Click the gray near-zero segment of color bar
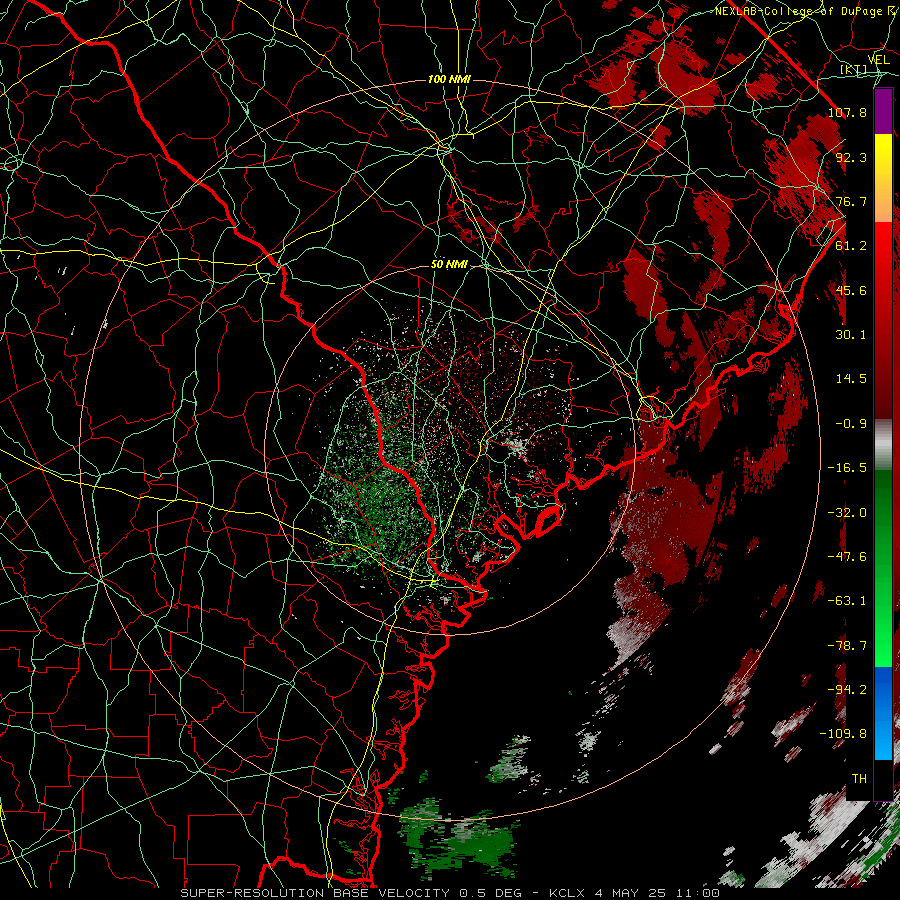This screenshot has width=900, height=900. point(883,445)
